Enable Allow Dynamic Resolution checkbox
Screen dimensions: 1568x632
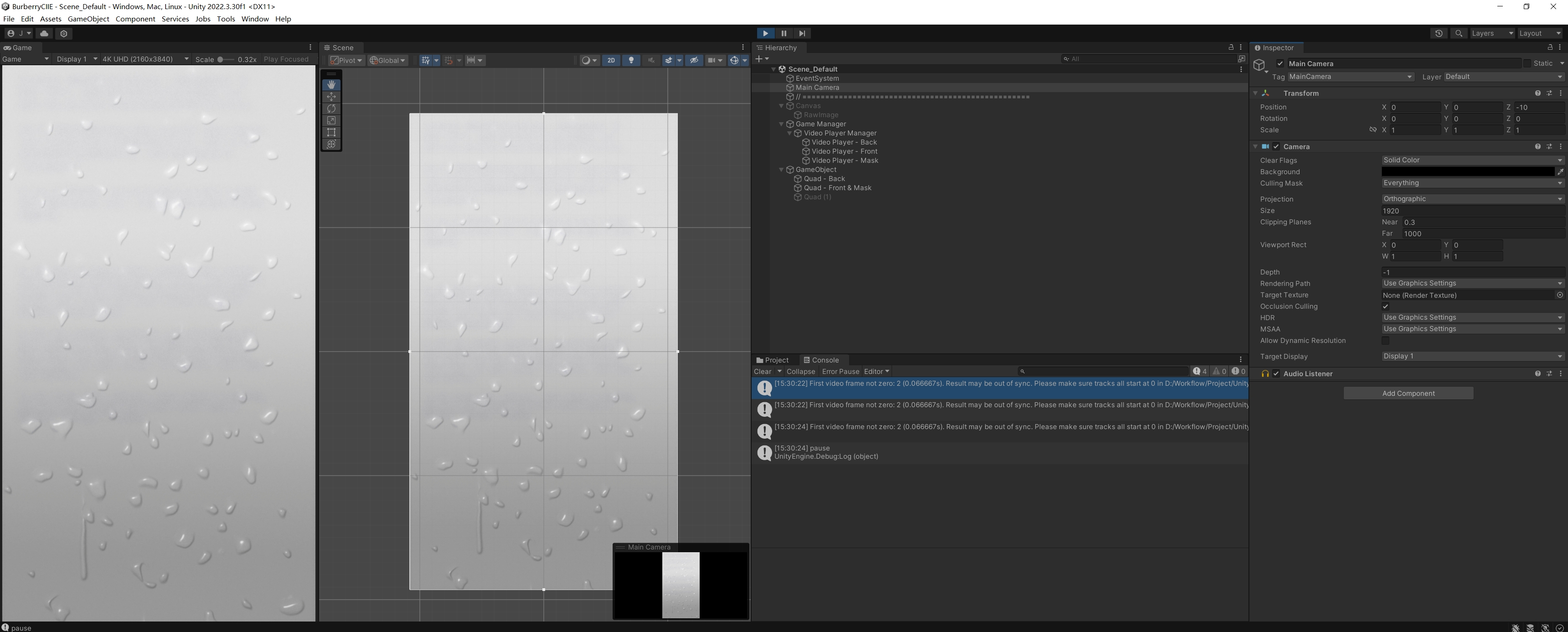coord(1385,340)
